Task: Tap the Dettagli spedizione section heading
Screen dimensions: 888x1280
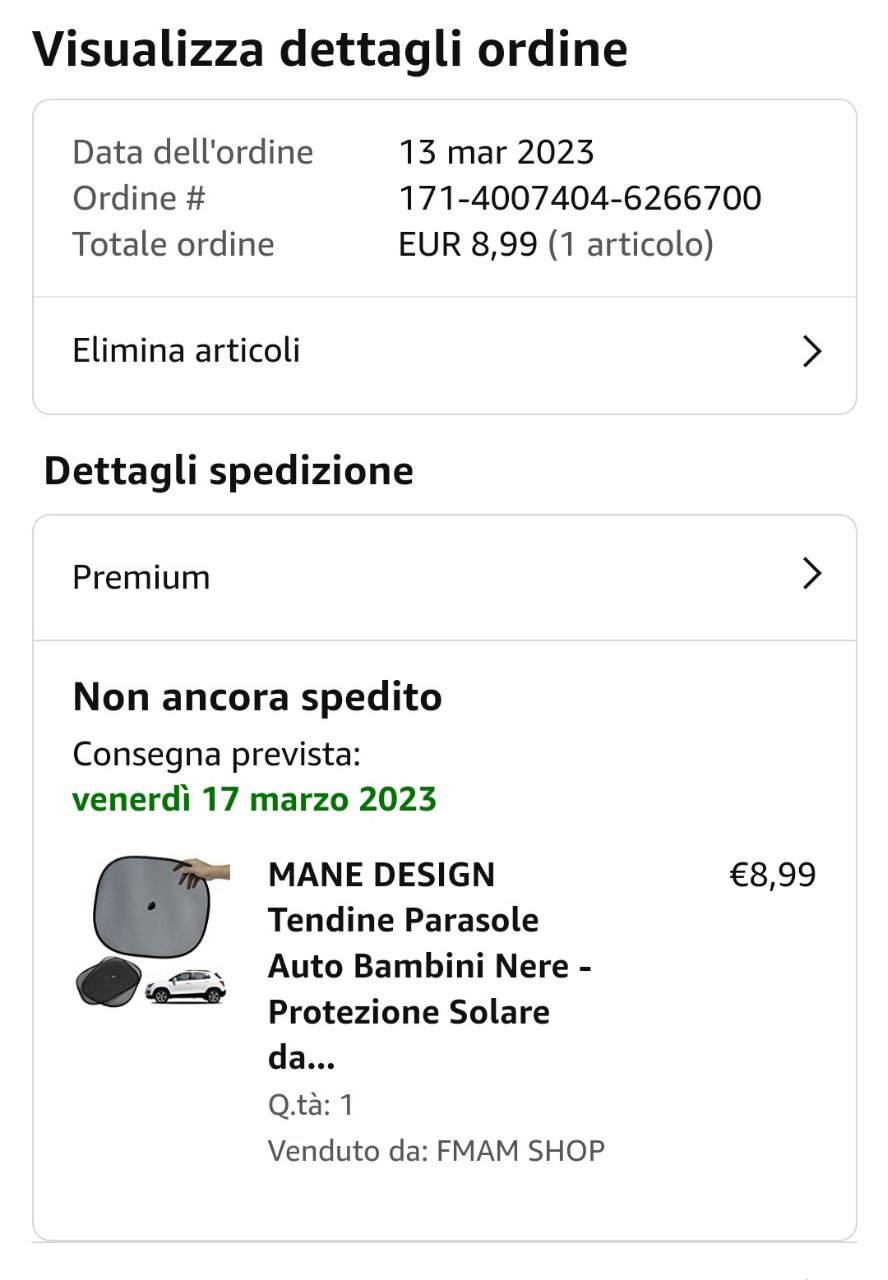Action: pos(228,471)
